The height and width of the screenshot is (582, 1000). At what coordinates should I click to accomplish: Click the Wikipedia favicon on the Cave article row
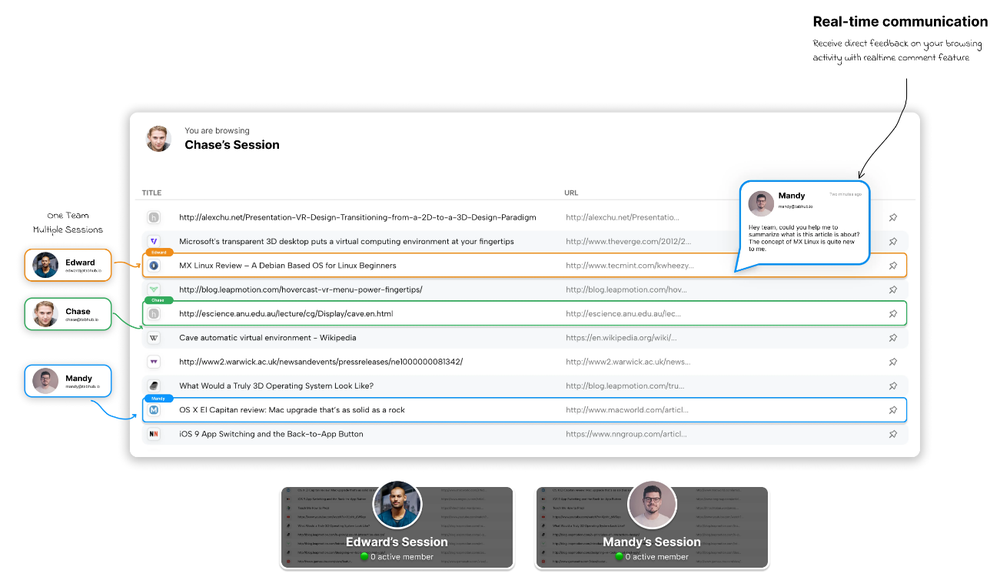tap(154, 337)
